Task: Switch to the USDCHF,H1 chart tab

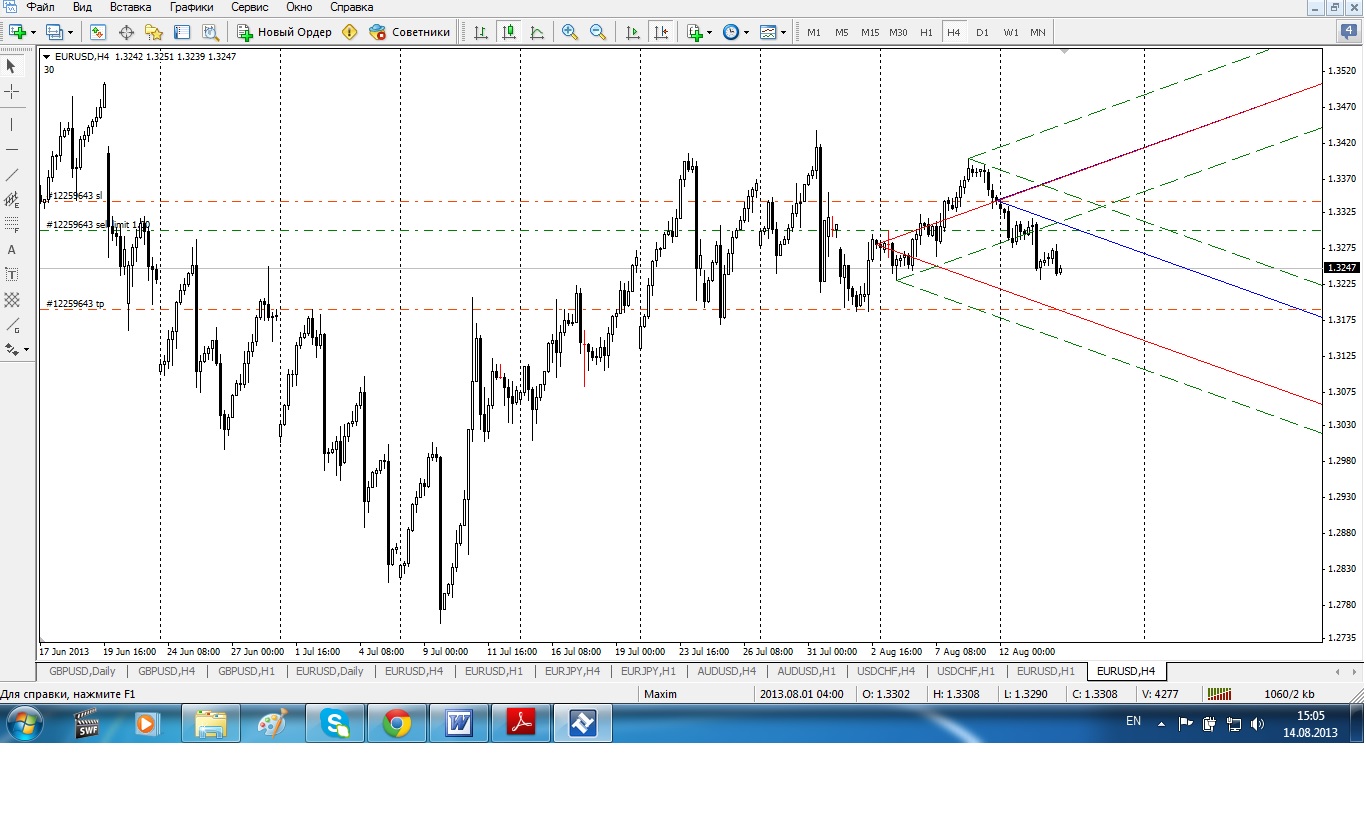Action: (x=967, y=671)
